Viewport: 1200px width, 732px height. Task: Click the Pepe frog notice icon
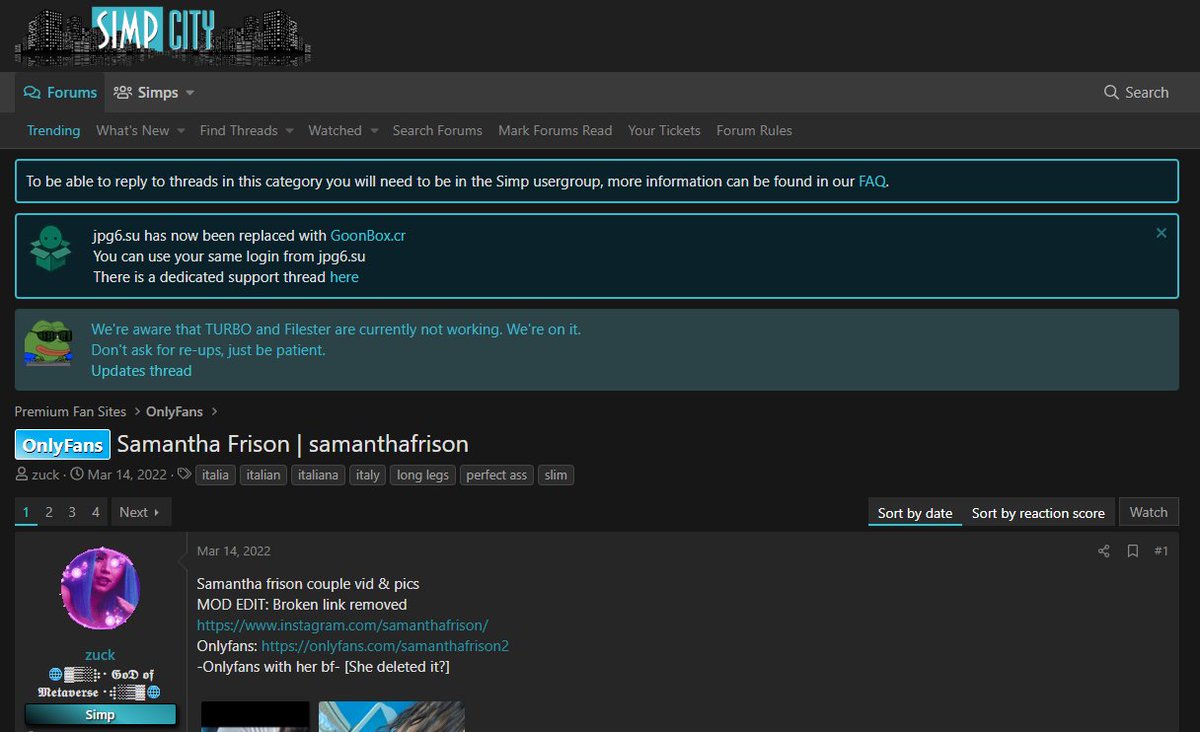coord(49,345)
